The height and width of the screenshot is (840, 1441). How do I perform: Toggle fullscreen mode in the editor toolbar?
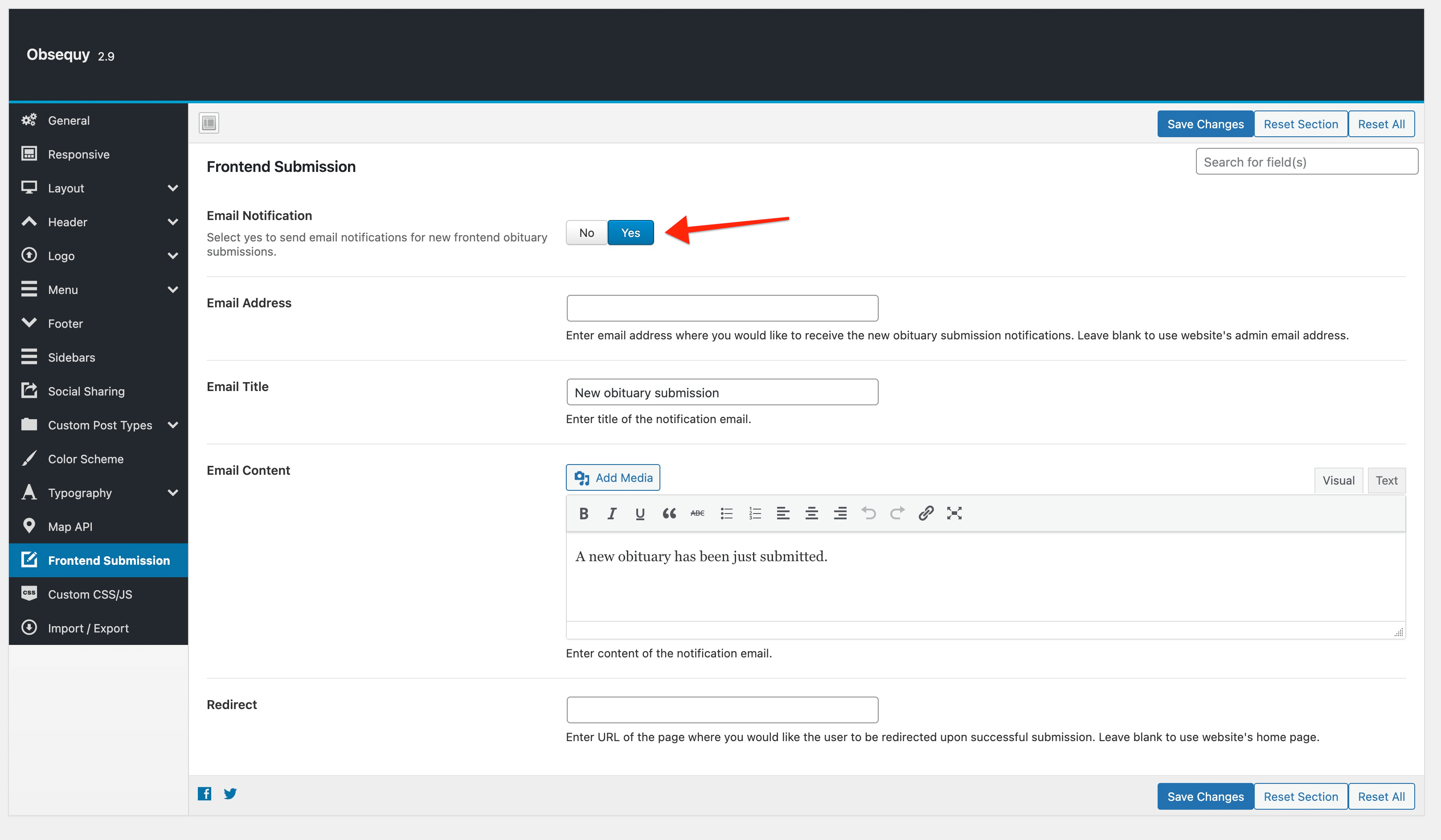(954, 513)
